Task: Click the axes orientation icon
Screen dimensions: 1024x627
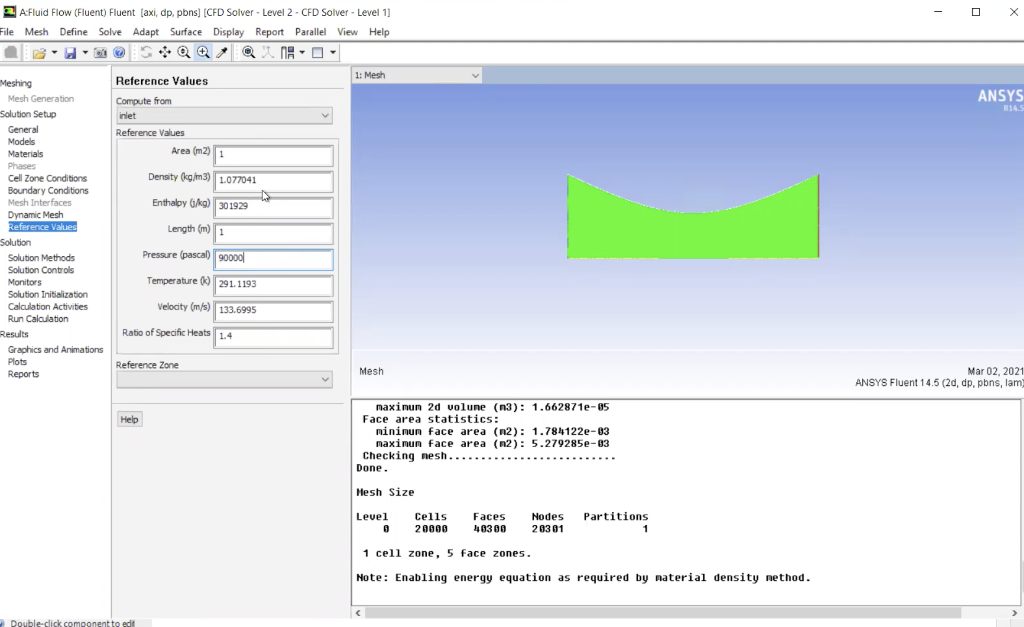Action: tap(267, 53)
